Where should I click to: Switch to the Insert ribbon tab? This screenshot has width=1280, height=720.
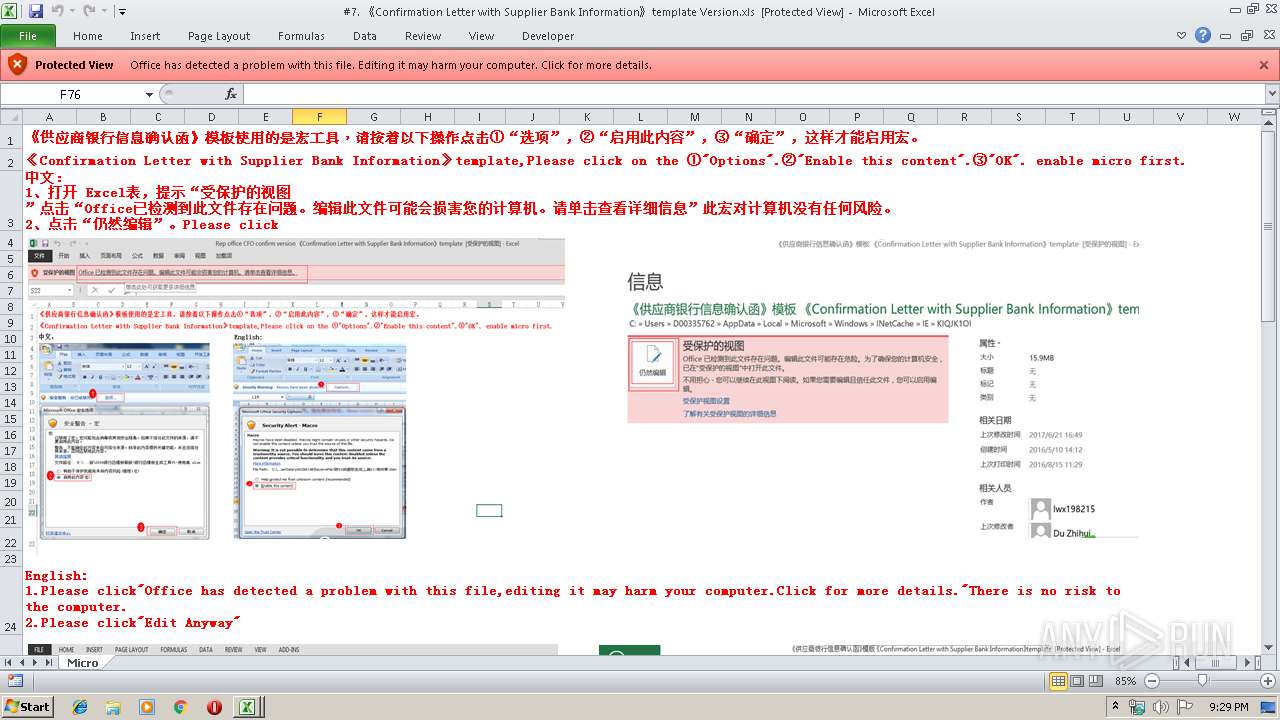[145, 36]
